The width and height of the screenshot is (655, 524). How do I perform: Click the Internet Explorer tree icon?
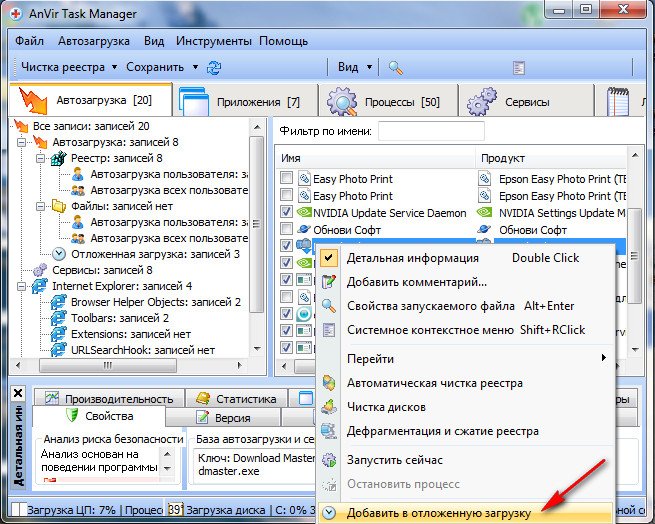(x=39, y=286)
